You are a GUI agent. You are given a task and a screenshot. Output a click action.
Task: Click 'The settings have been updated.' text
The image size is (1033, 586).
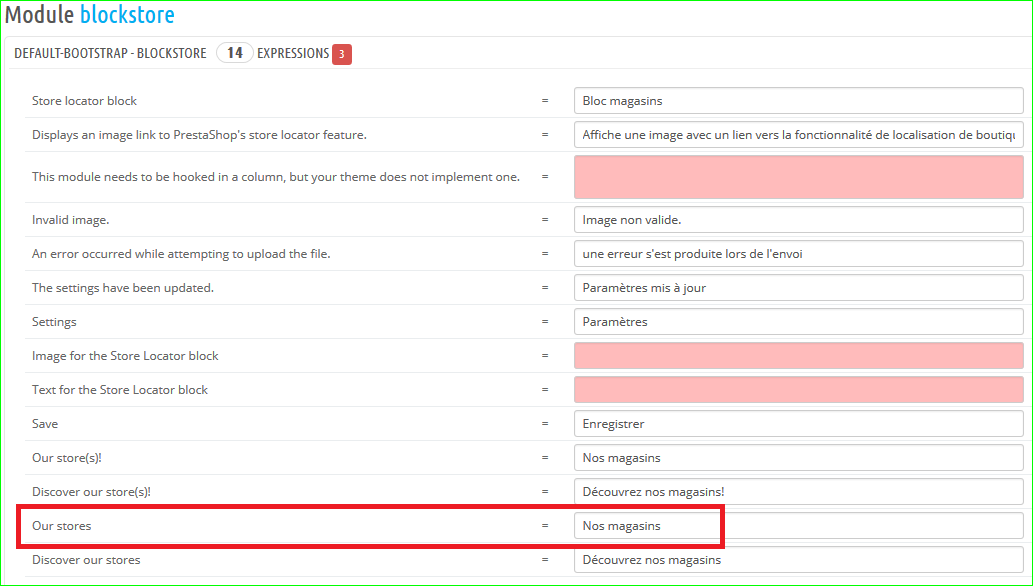123,287
